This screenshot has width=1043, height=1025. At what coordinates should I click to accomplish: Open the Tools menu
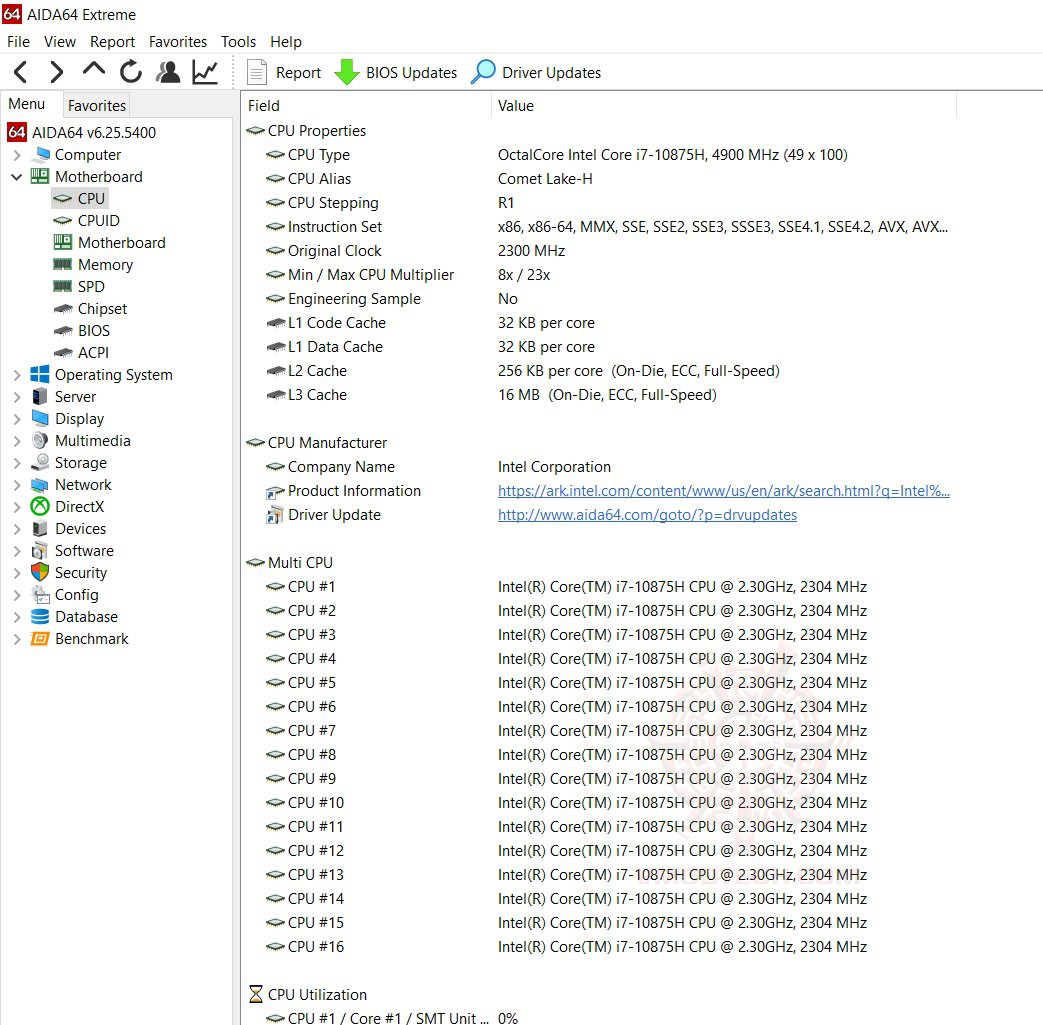coord(238,42)
